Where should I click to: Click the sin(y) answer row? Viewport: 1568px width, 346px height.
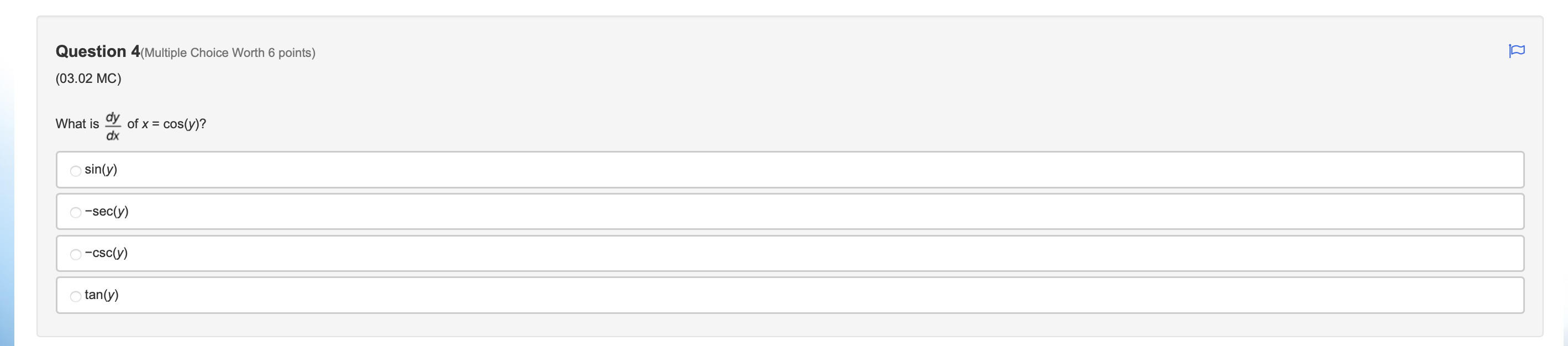426,170
